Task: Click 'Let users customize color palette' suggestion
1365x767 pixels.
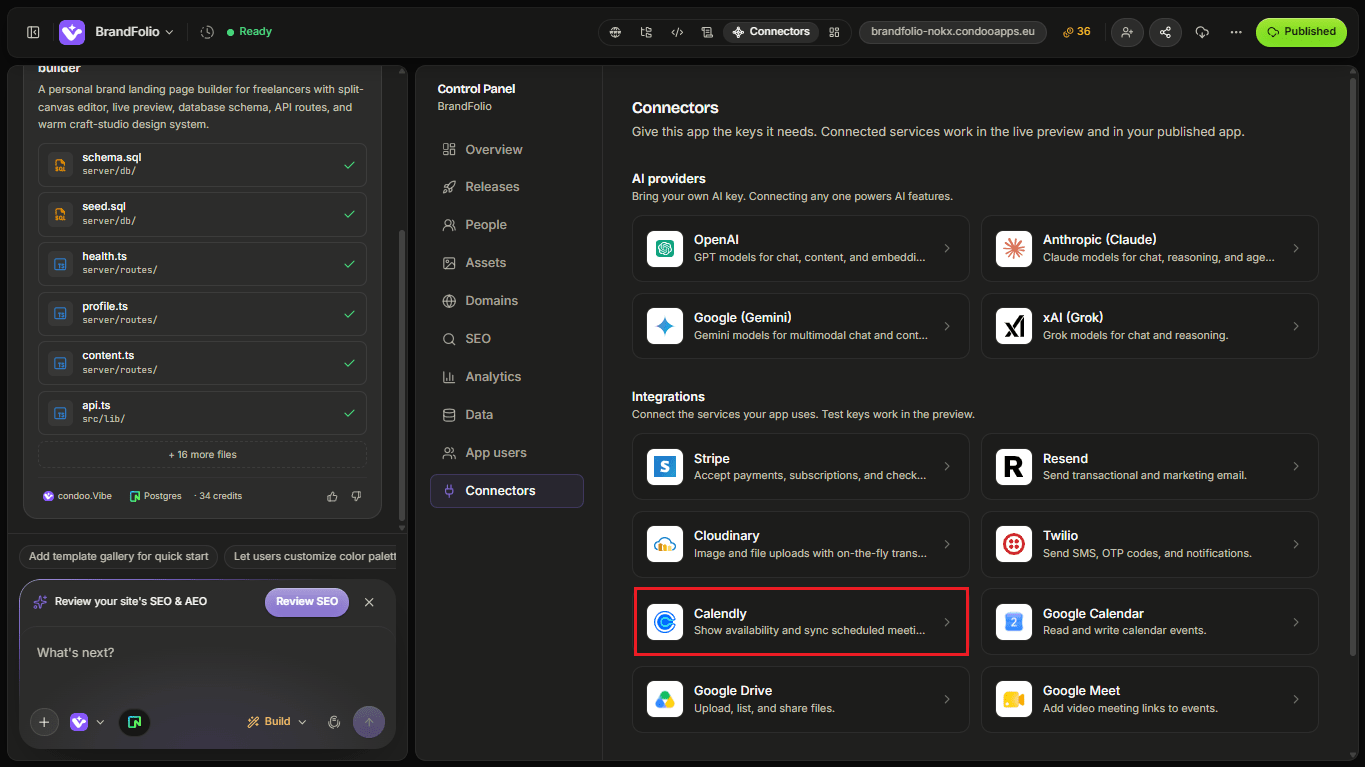Action: click(310, 557)
